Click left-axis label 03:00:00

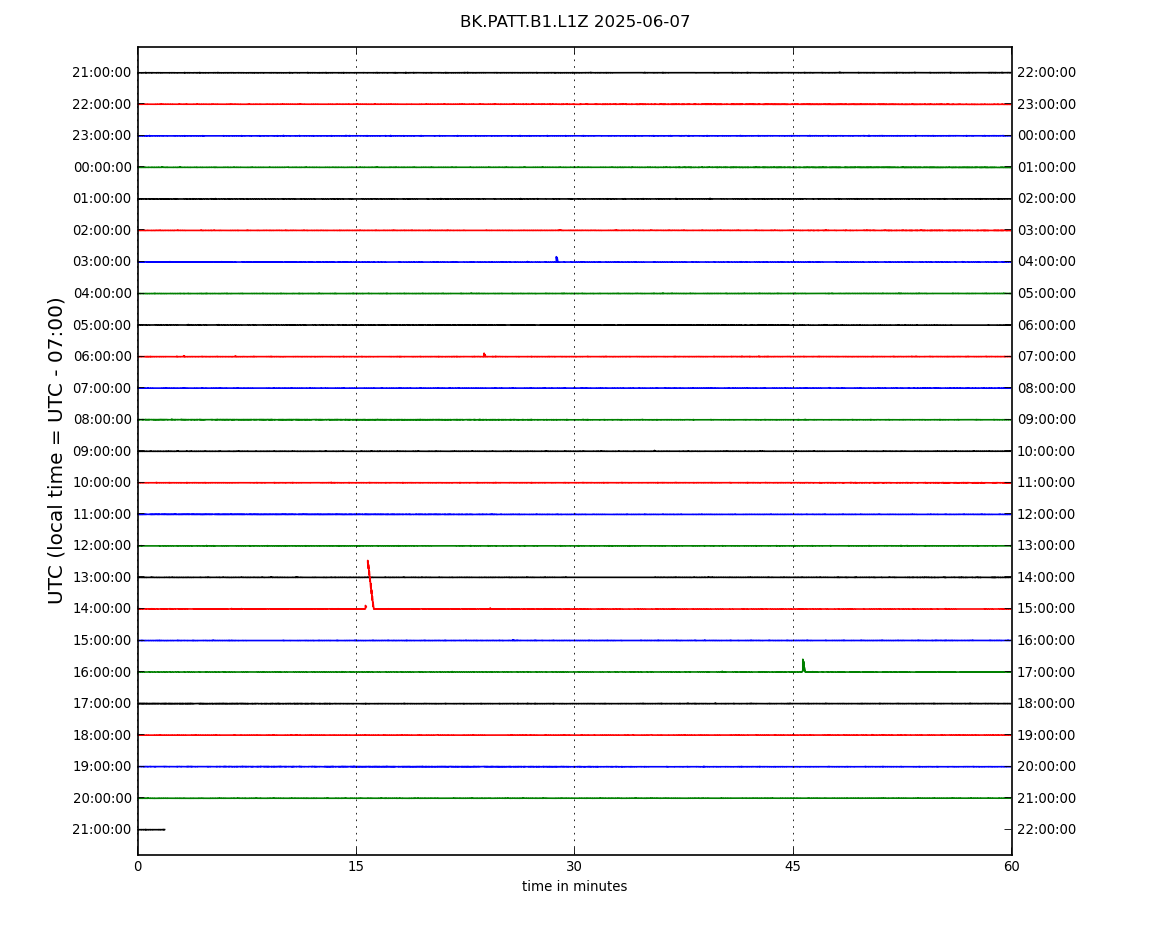coord(102,262)
